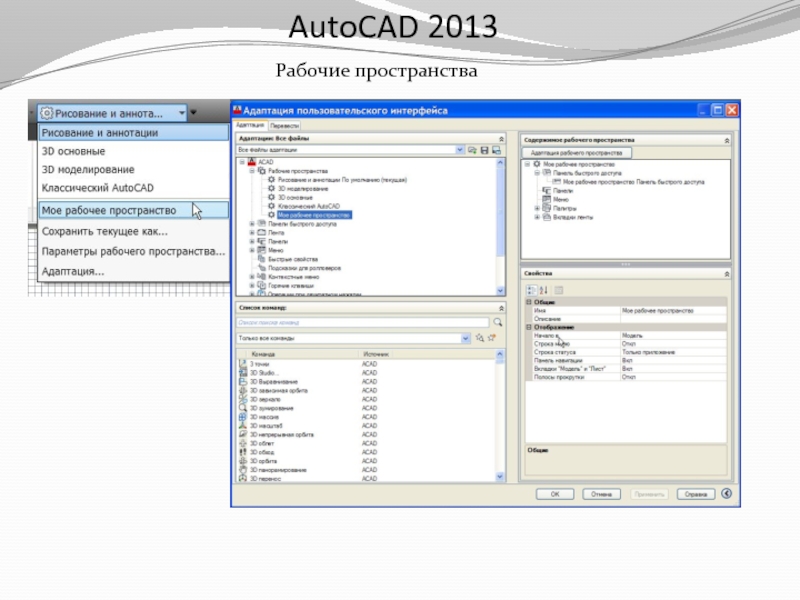The height and width of the screenshot is (600, 800).
Task: Click the Отмена button
Action: click(x=600, y=494)
